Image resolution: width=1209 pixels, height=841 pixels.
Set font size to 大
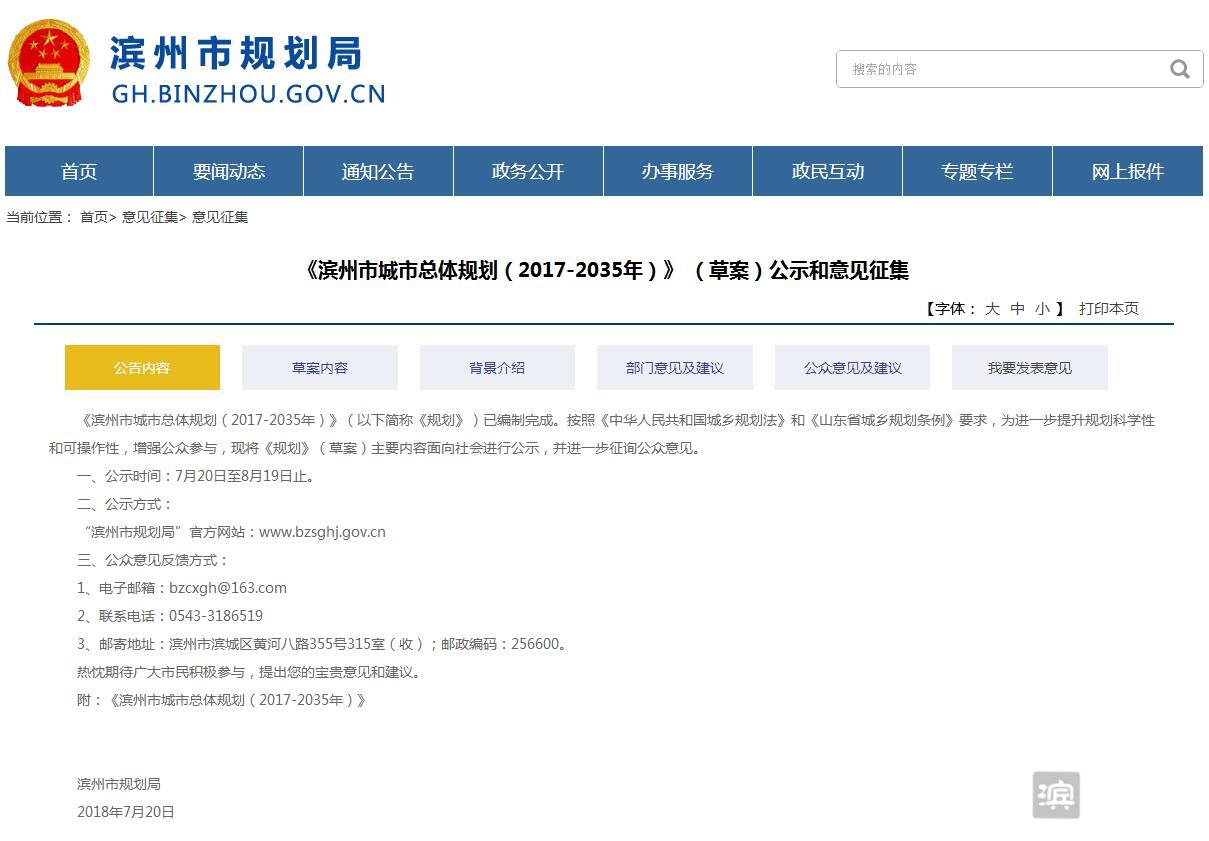(x=992, y=308)
